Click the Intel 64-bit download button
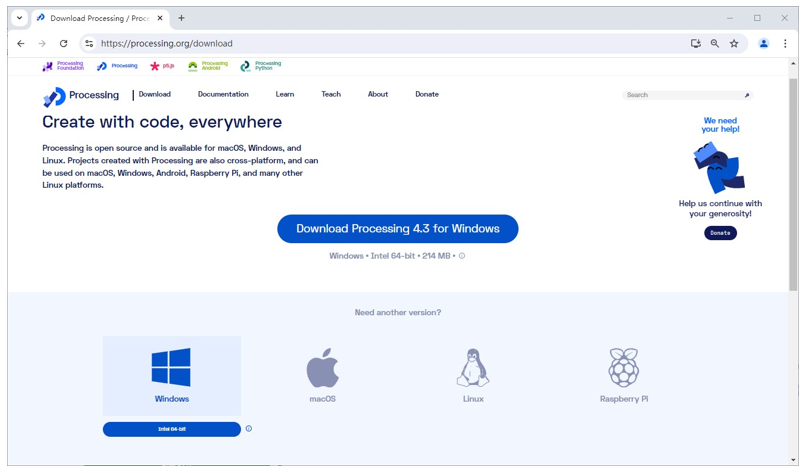807x473 pixels. [171, 429]
